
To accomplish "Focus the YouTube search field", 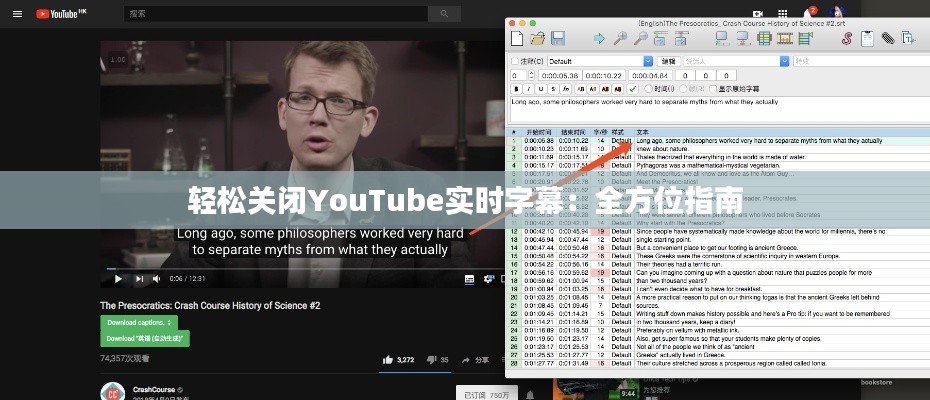I will (x=276, y=14).
